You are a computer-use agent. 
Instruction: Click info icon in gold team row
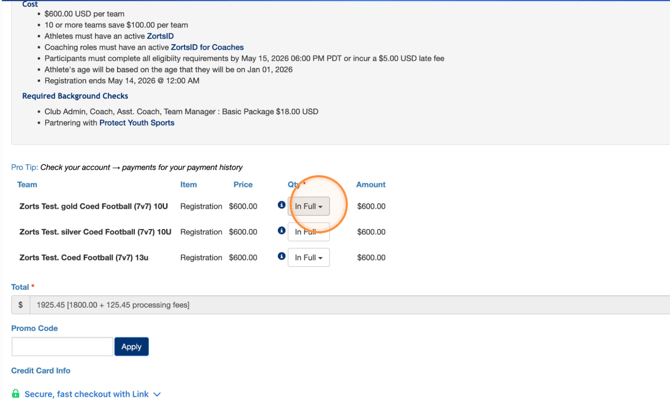click(x=281, y=205)
